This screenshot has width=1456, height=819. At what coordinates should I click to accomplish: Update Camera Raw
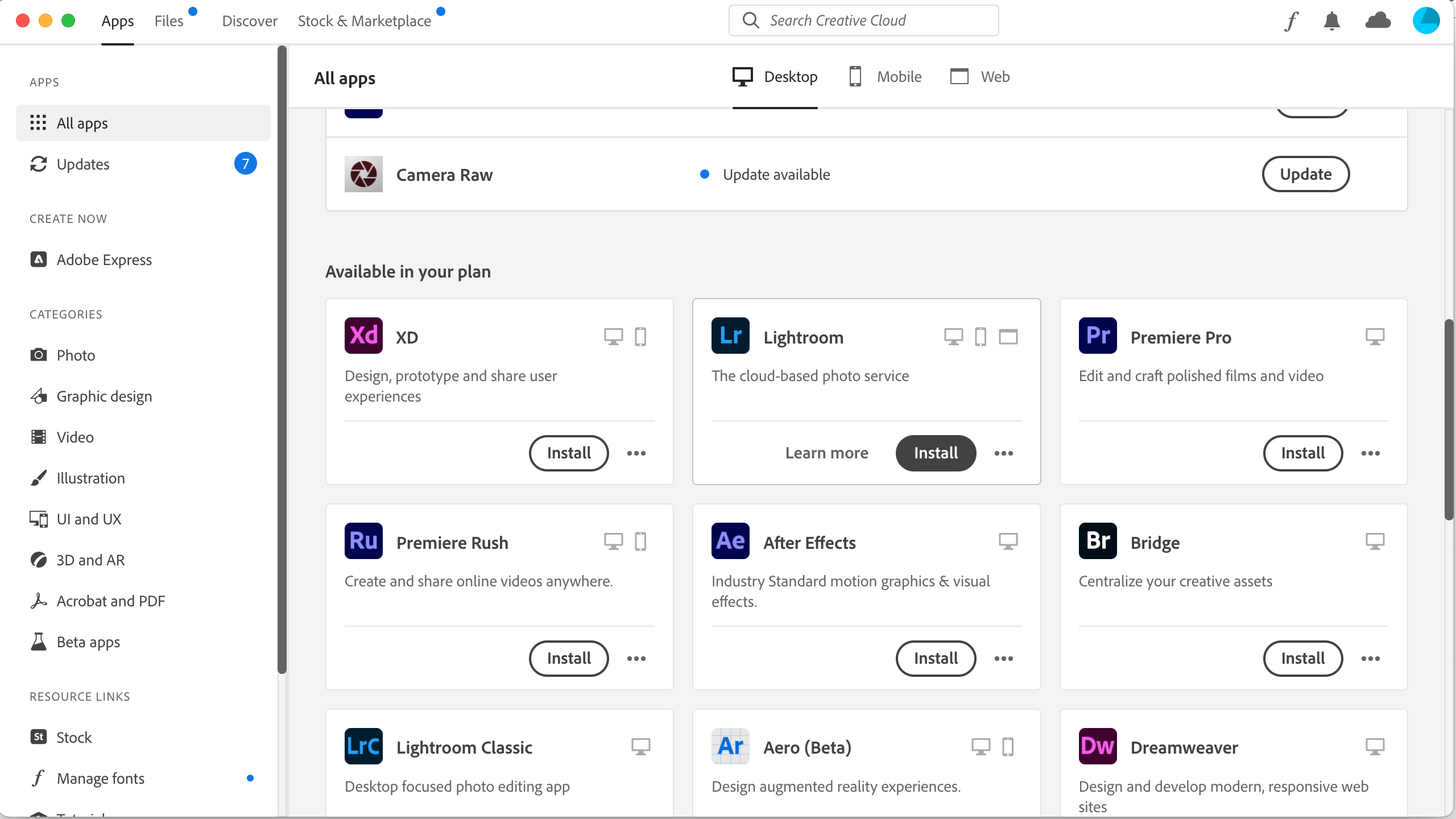coord(1306,174)
